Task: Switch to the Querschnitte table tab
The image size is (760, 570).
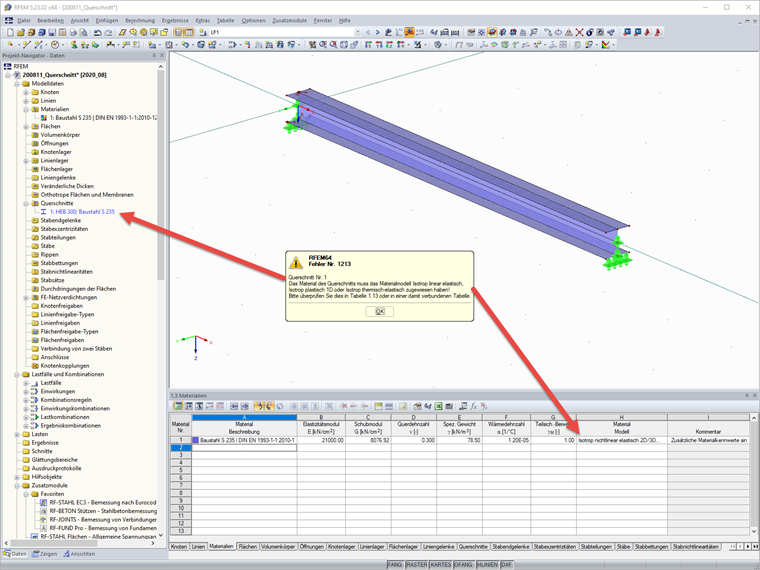Action: click(473, 546)
